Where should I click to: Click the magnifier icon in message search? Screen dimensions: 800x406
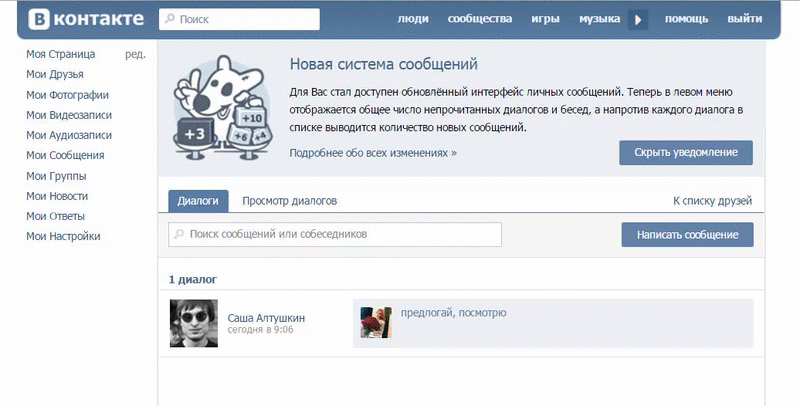(179, 234)
